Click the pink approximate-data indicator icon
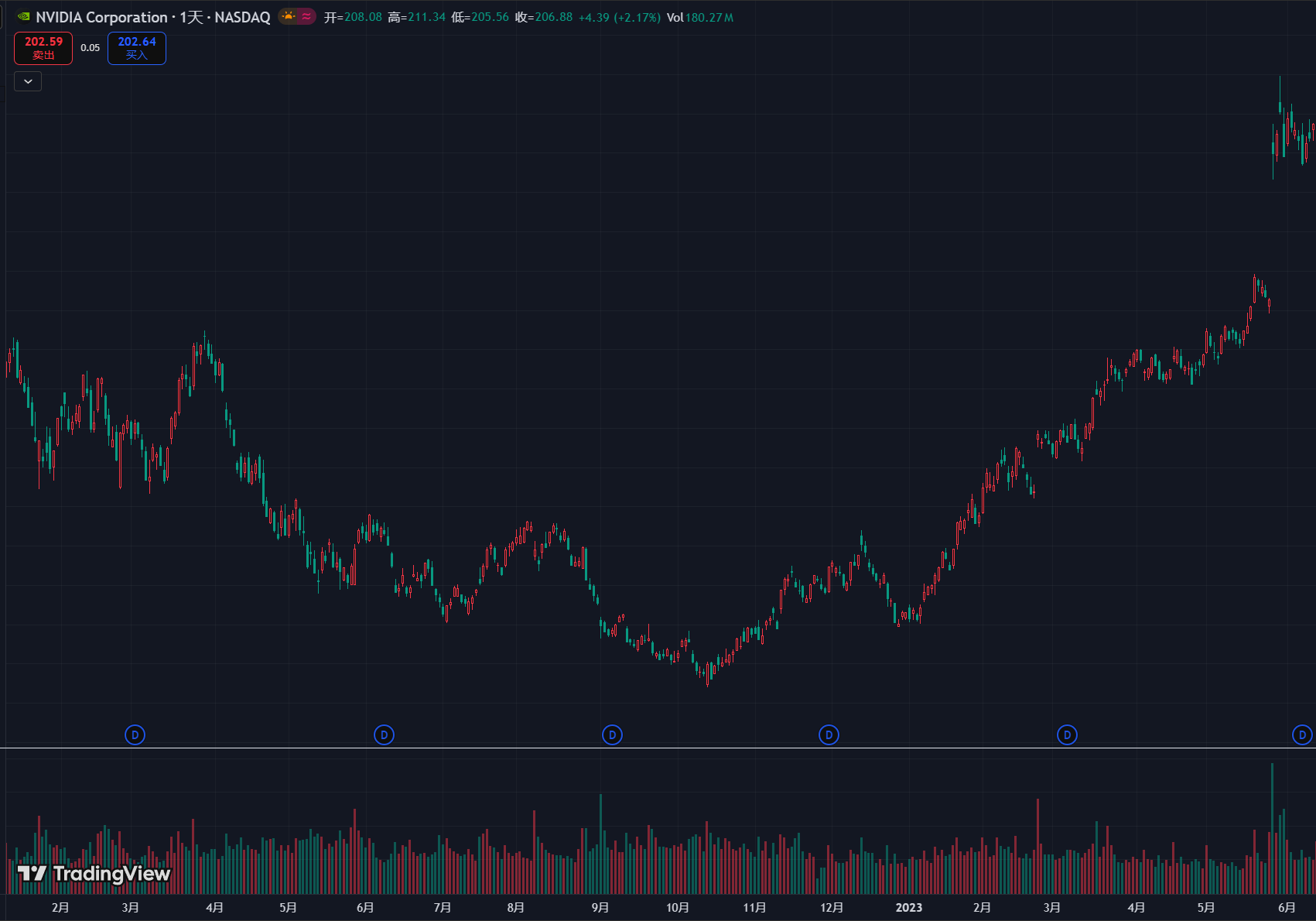Screen dimensions: 1316x921 (x=306, y=16)
